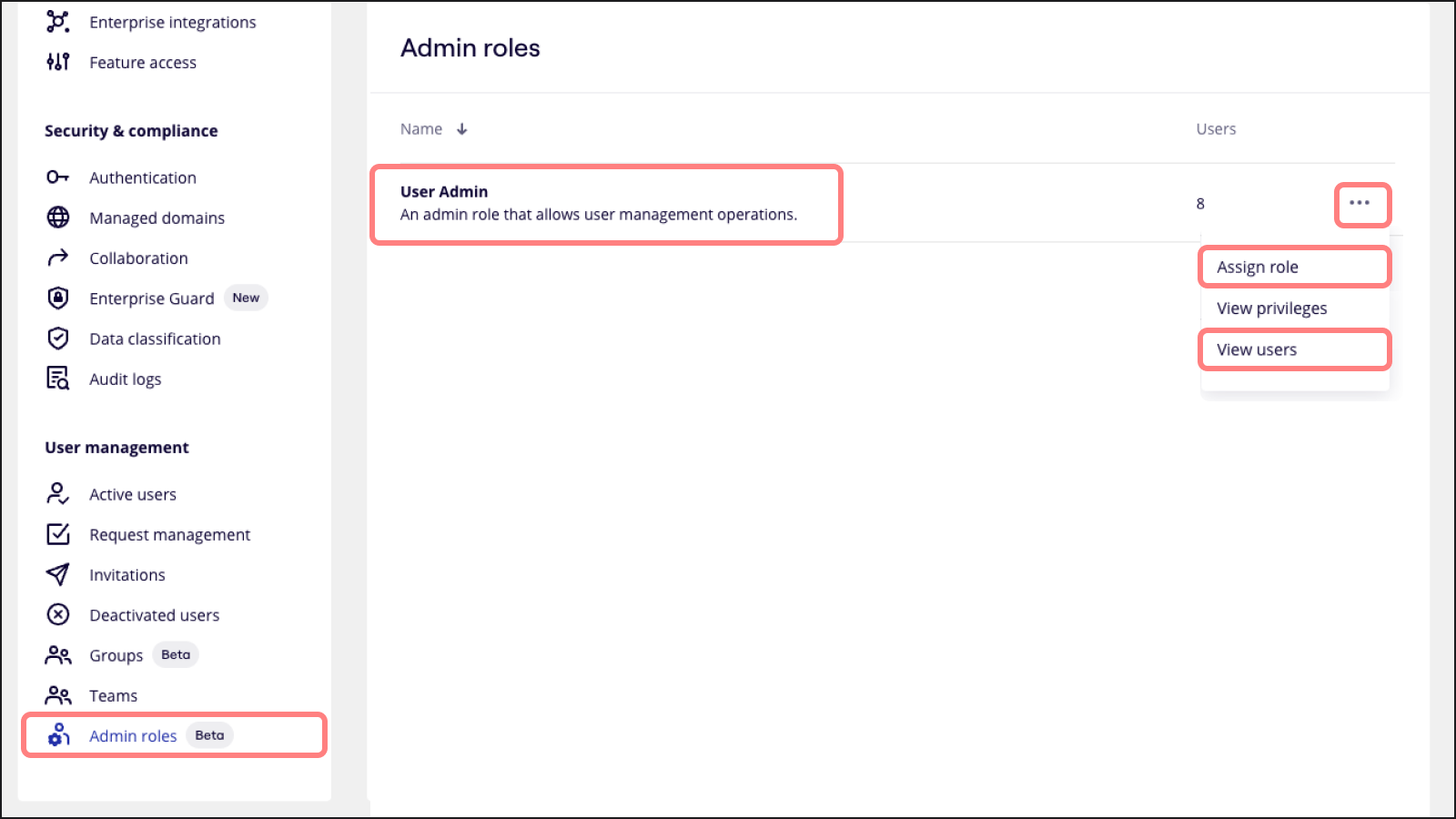1456x819 pixels.
Task: Select View privileges in the context menu
Action: click(1271, 308)
